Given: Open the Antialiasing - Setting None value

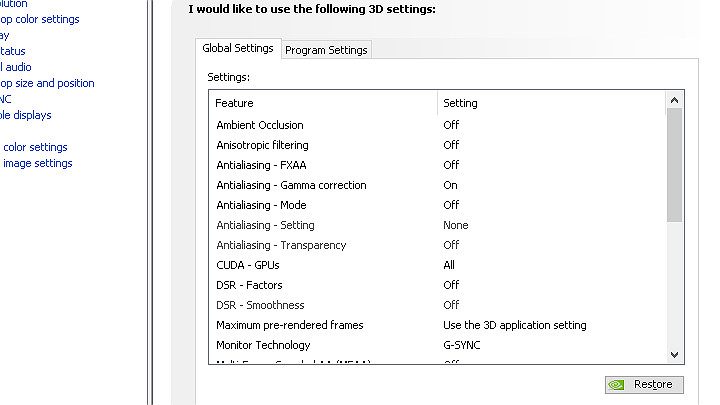Looking at the screenshot, I should coord(456,225).
